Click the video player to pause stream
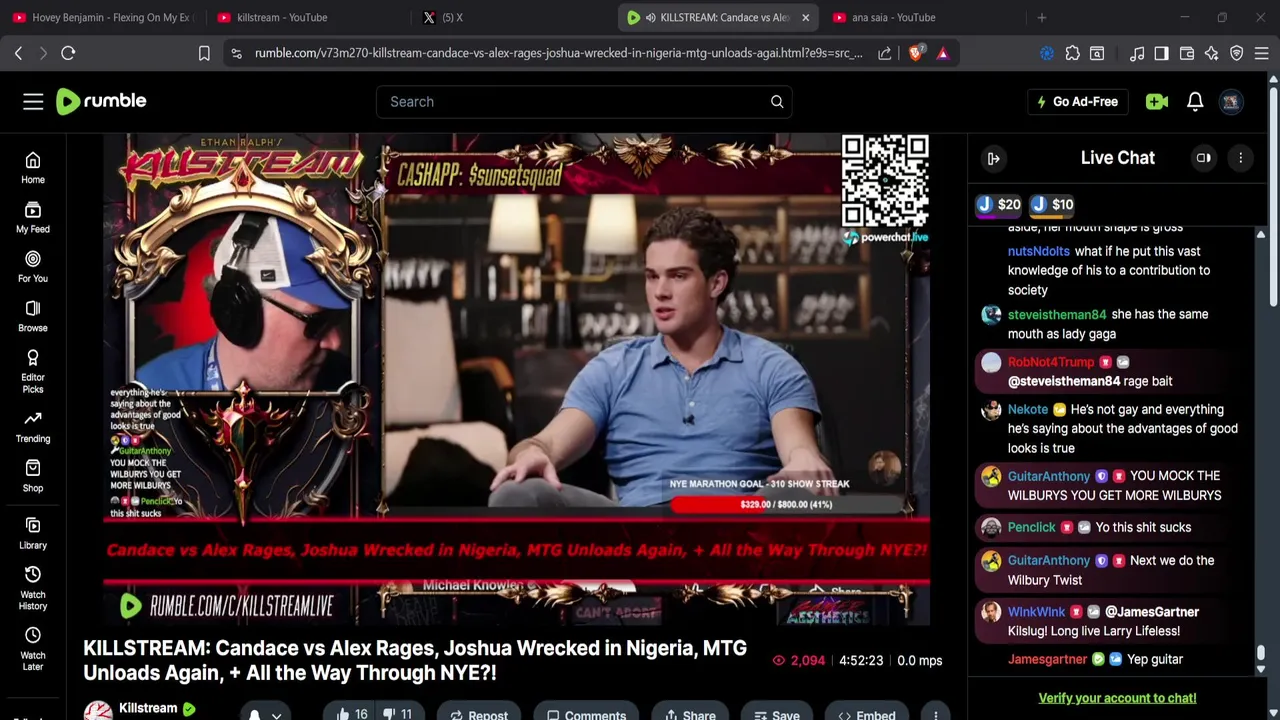The image size is (1280, 720). tap(517, 379)
